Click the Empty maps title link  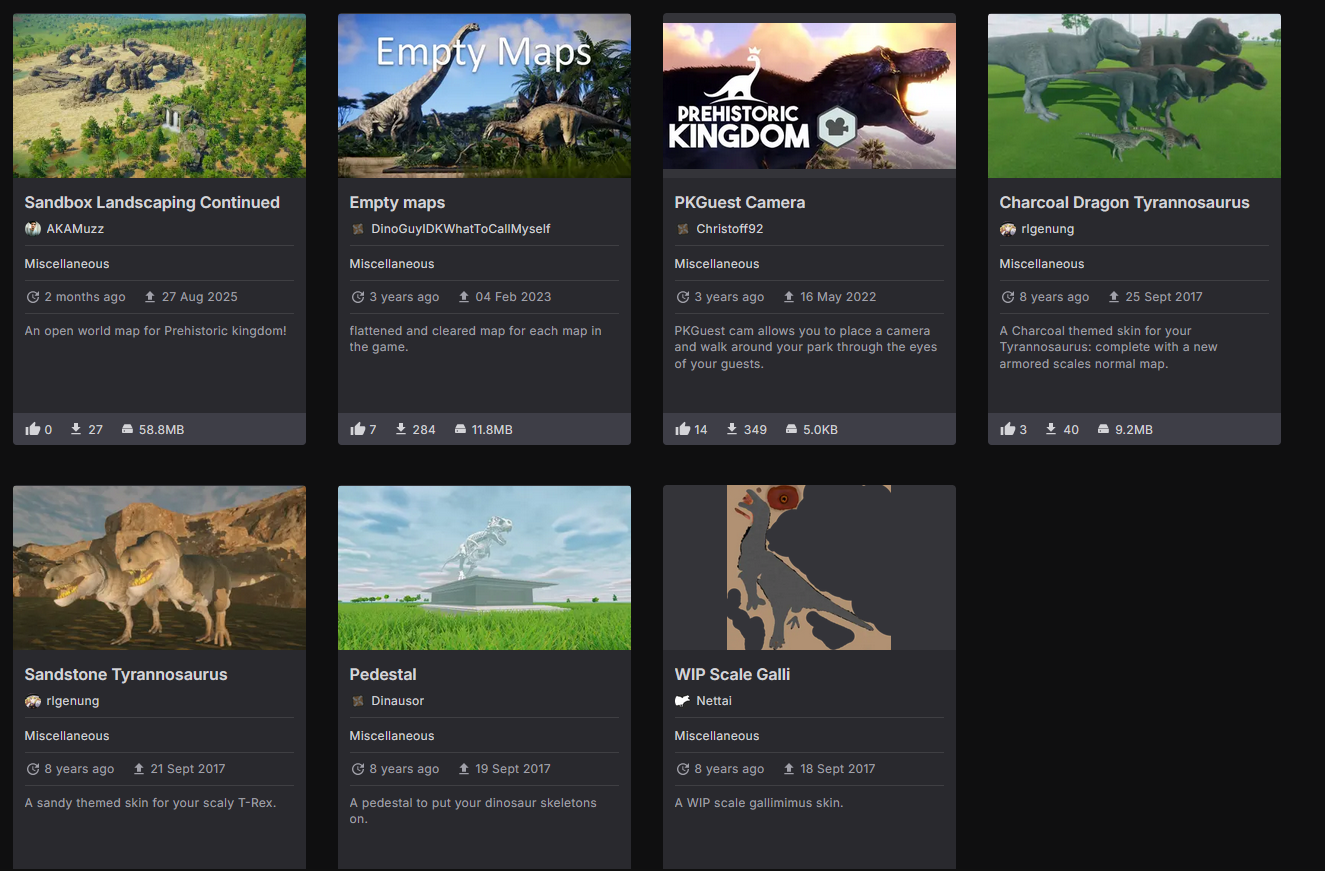point(397,202)
